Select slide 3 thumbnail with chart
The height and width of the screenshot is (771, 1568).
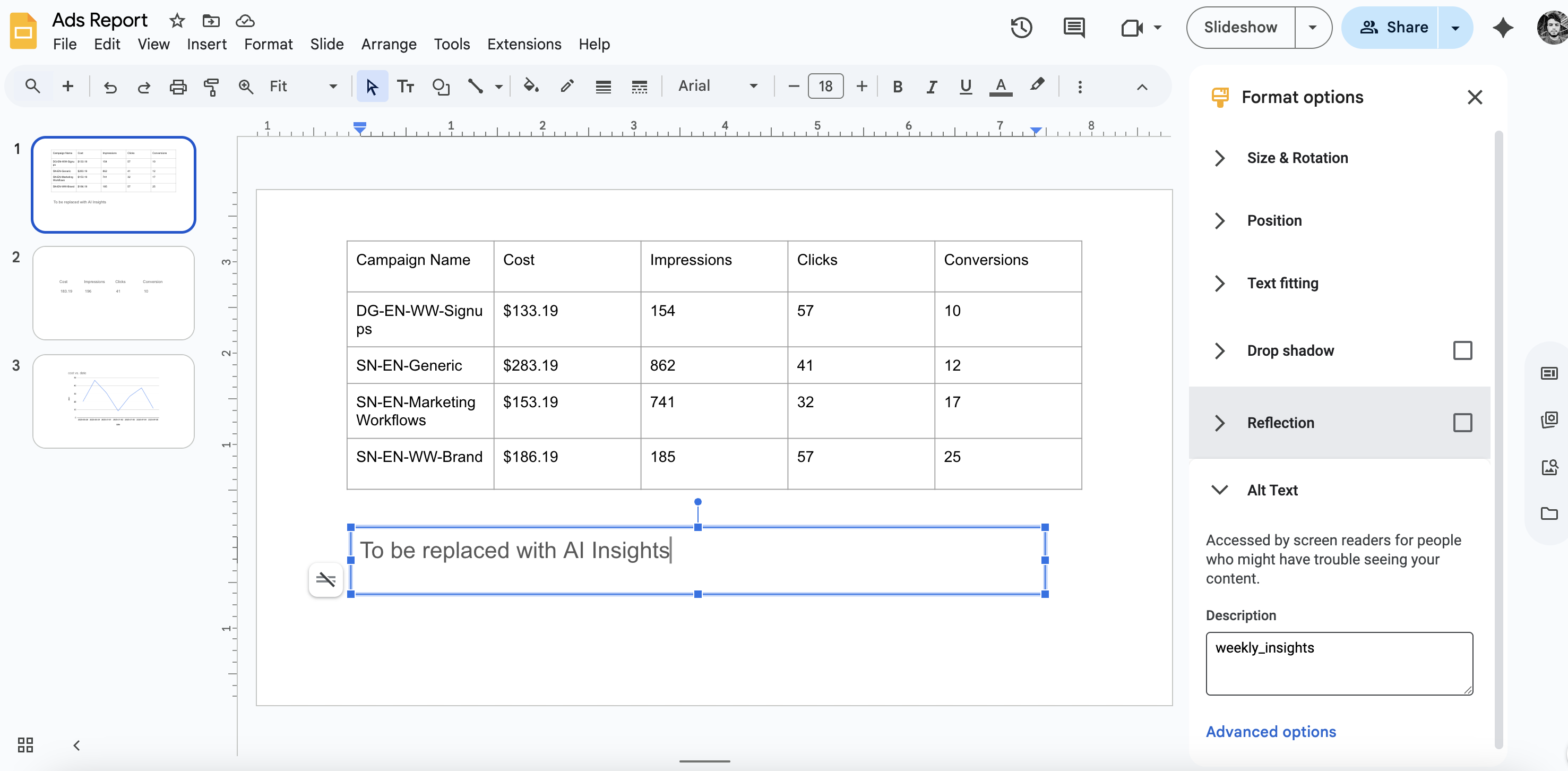click(x=113, y=401)
